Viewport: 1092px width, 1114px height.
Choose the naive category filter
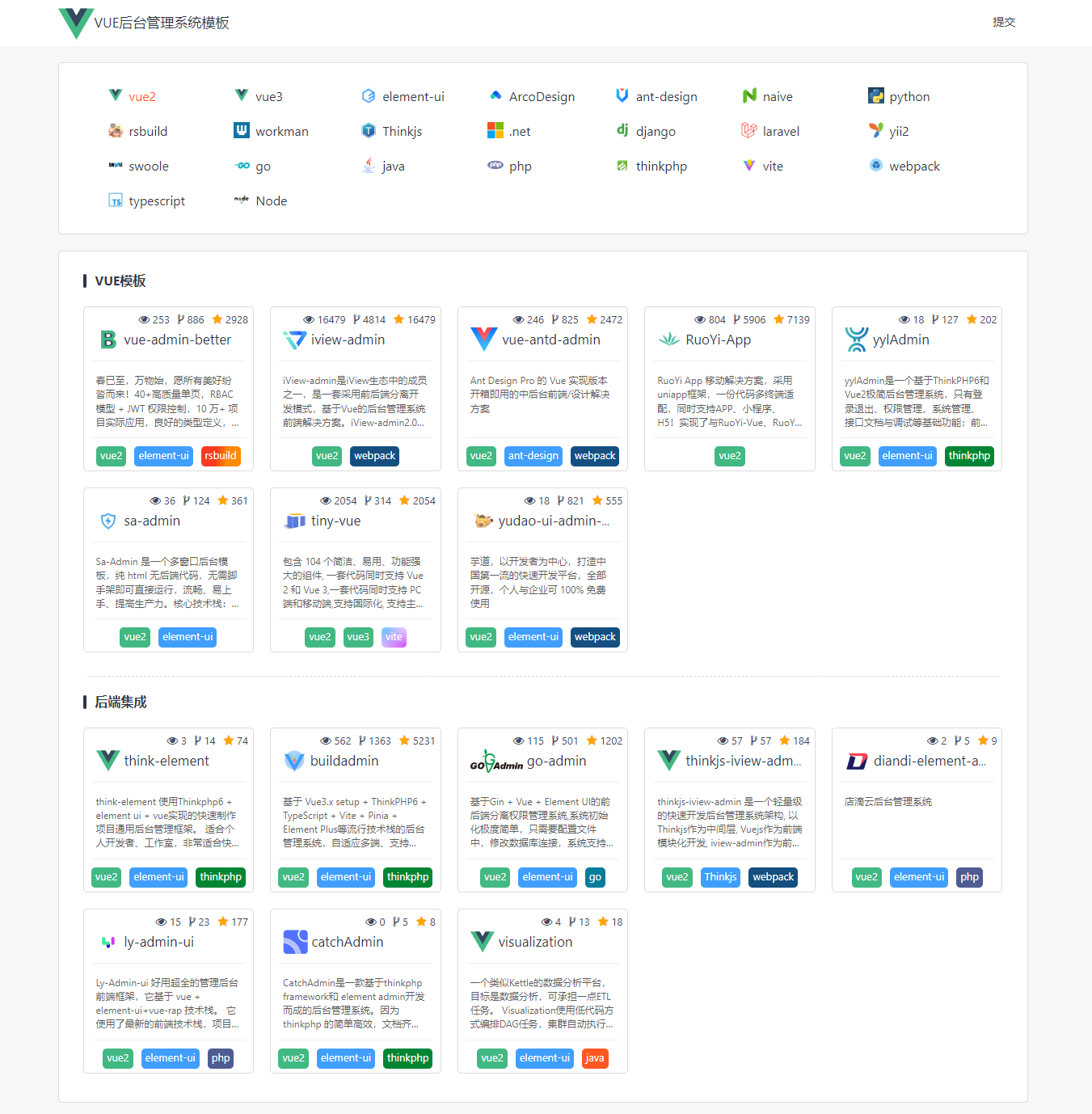(767, 96)
